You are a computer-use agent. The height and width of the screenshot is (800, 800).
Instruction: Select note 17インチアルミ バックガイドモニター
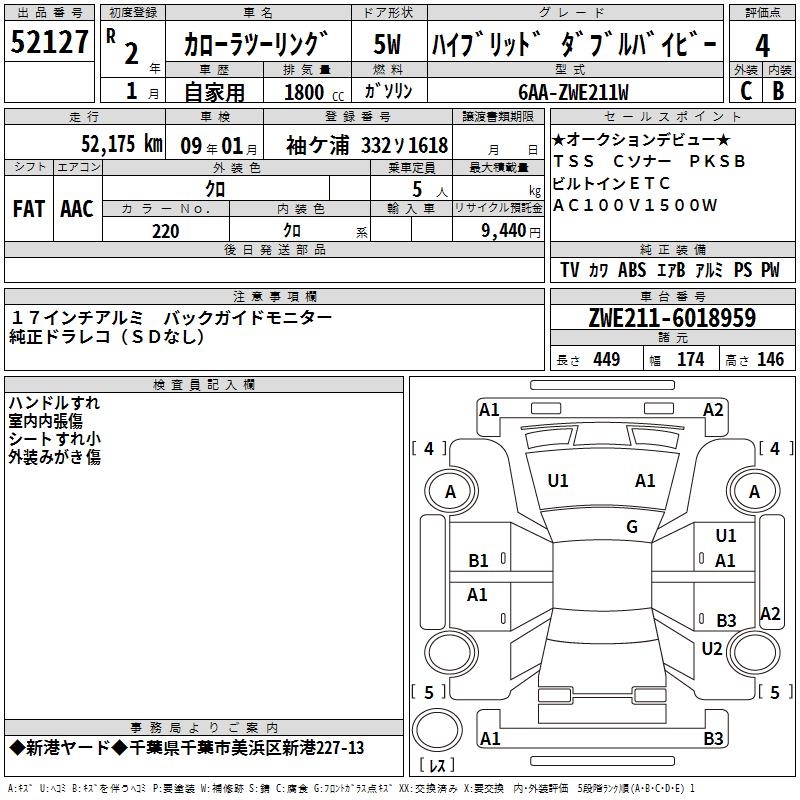click(171, 318)
